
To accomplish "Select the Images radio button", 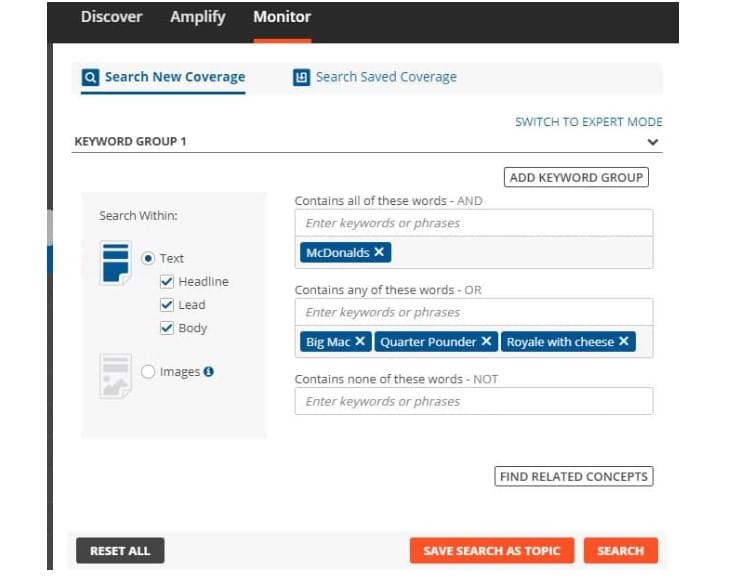I will (x=148, y=372).
